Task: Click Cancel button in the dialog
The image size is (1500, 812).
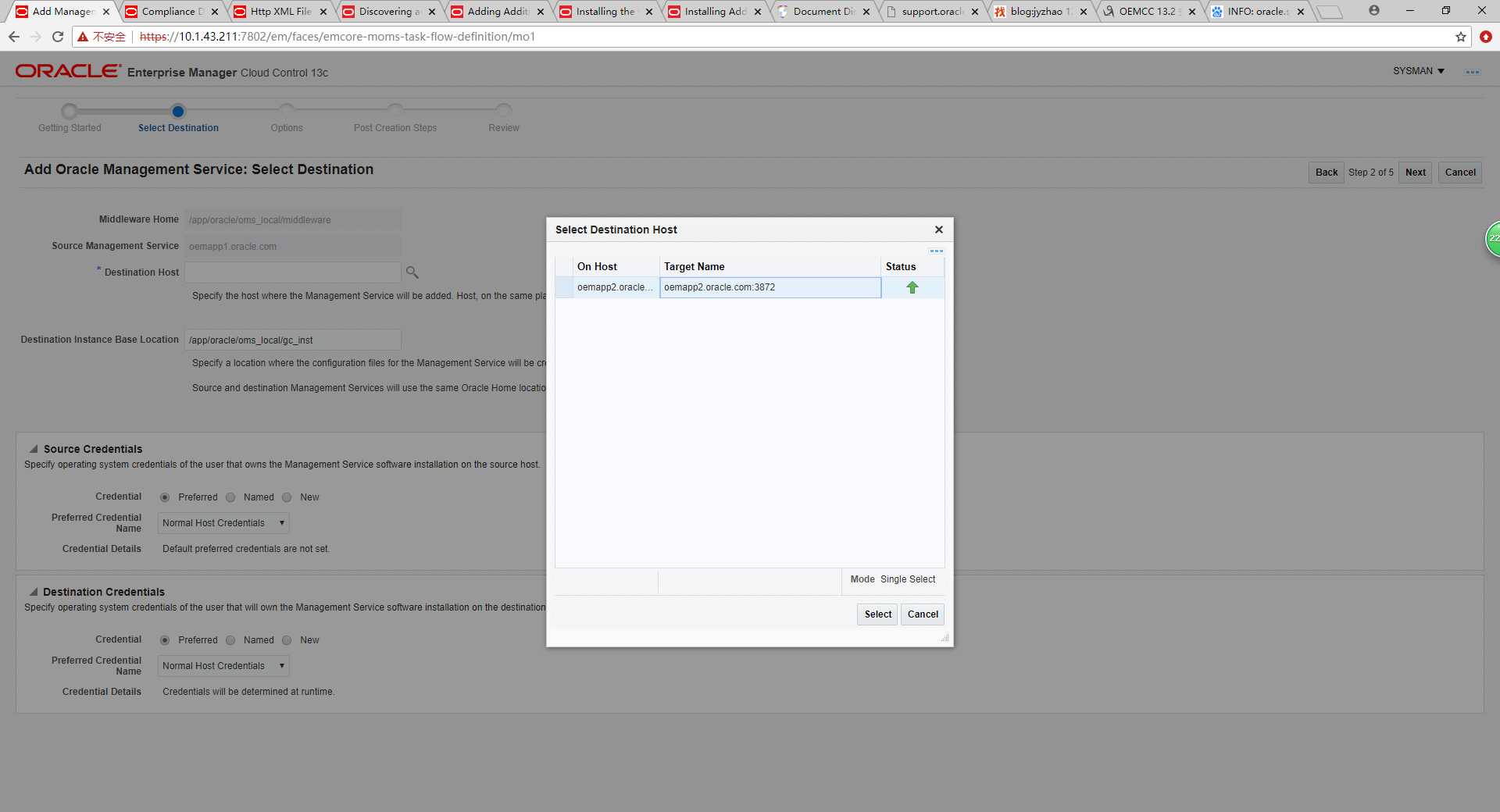Action: click(x=923, y=614)
